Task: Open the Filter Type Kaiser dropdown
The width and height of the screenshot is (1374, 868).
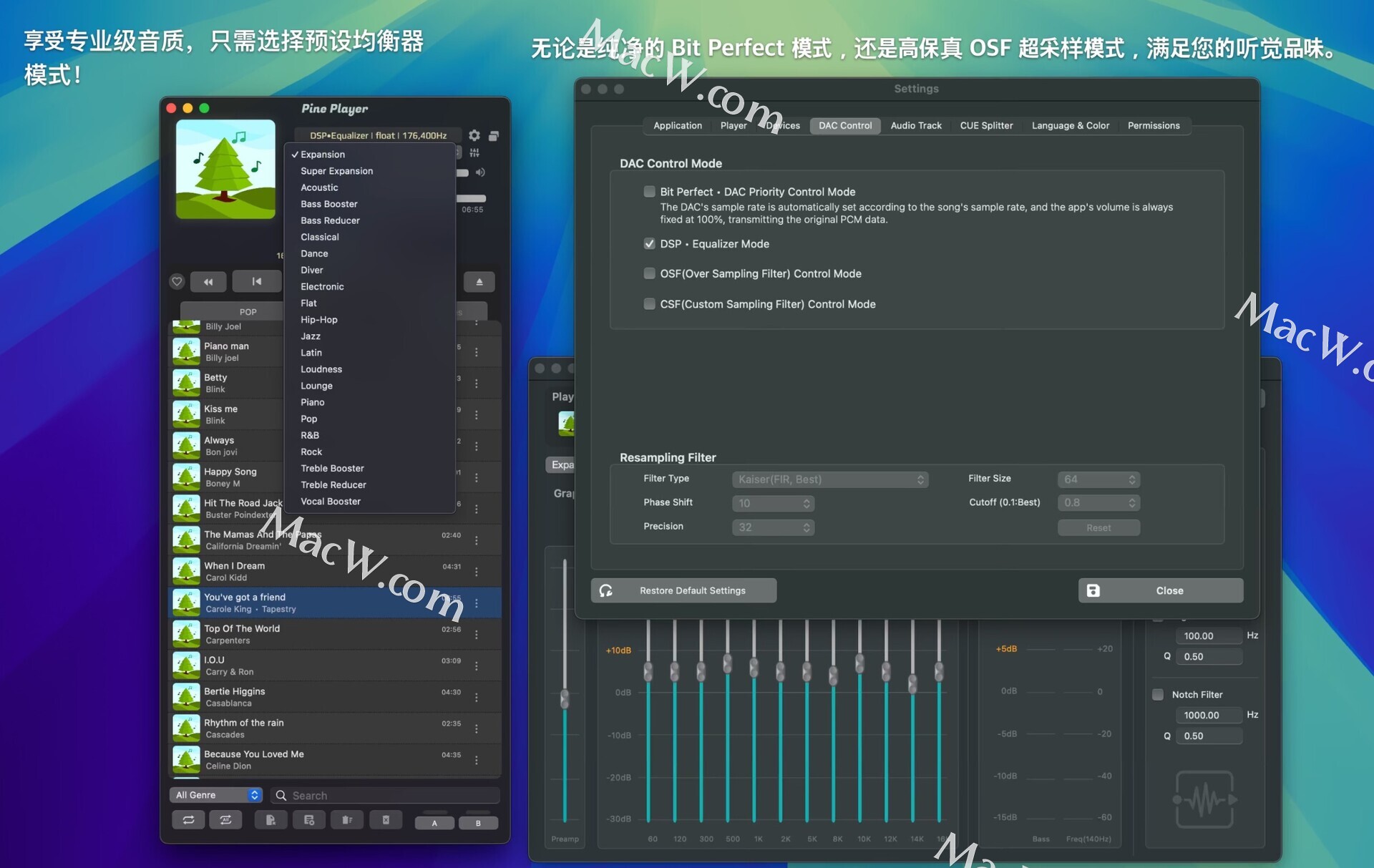Action: [829, 479]
